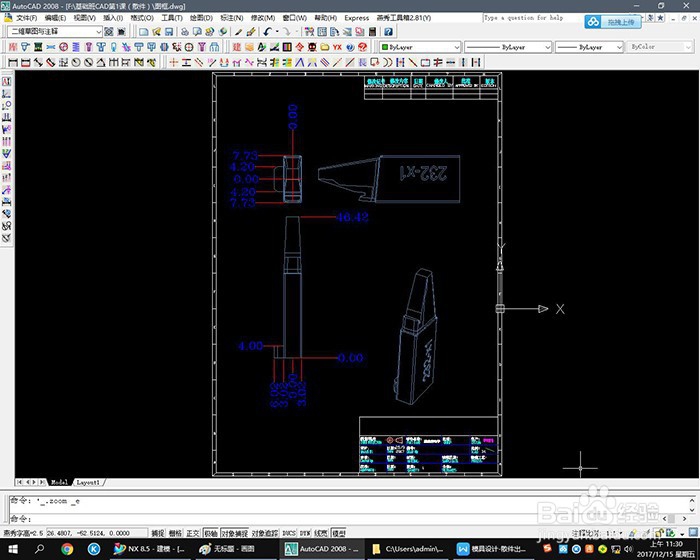Toggle DYN dynamic input in the status bar
The image size is (700, 560).
[x=305, y=533]
